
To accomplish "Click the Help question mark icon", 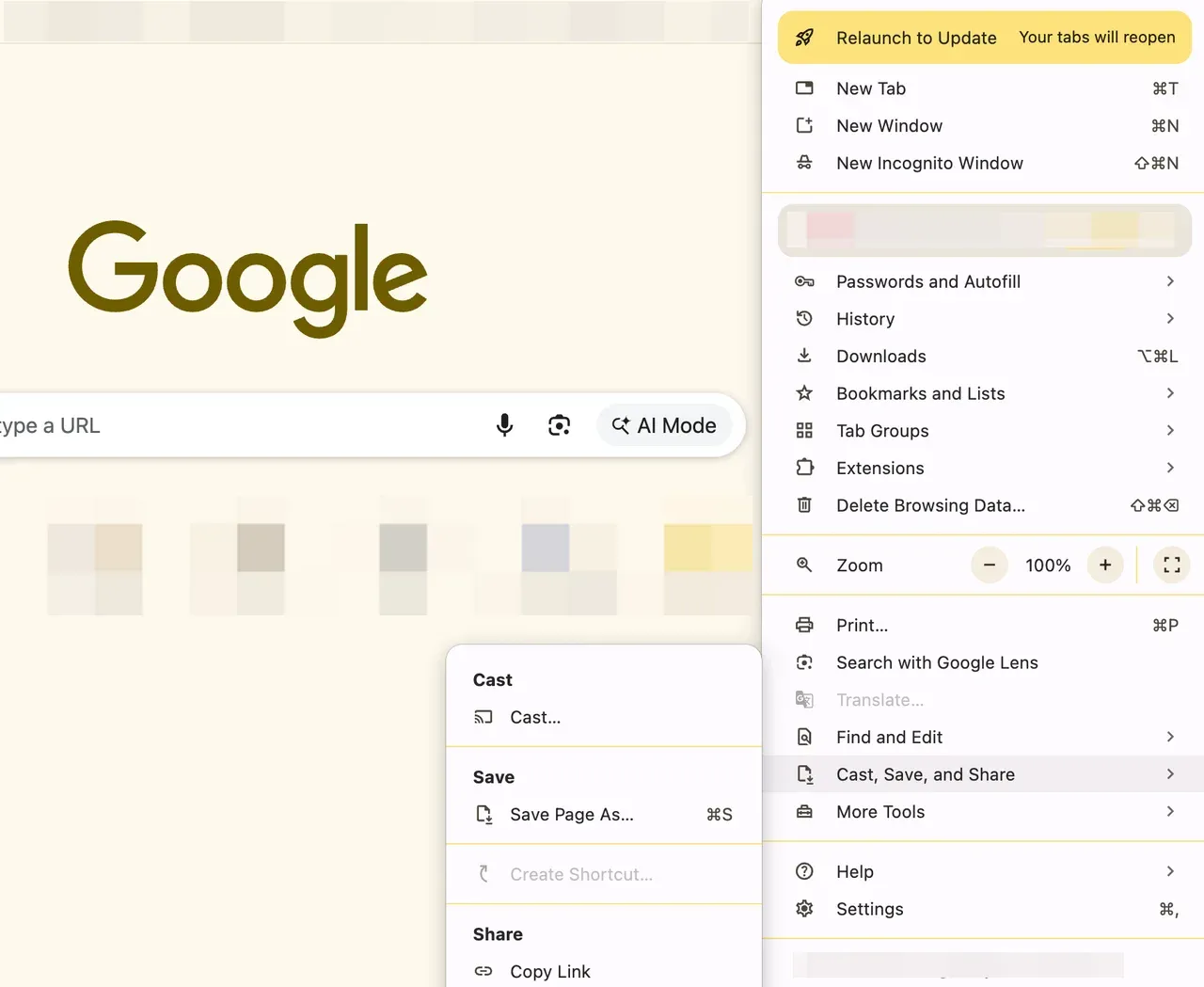I will 804,871.
